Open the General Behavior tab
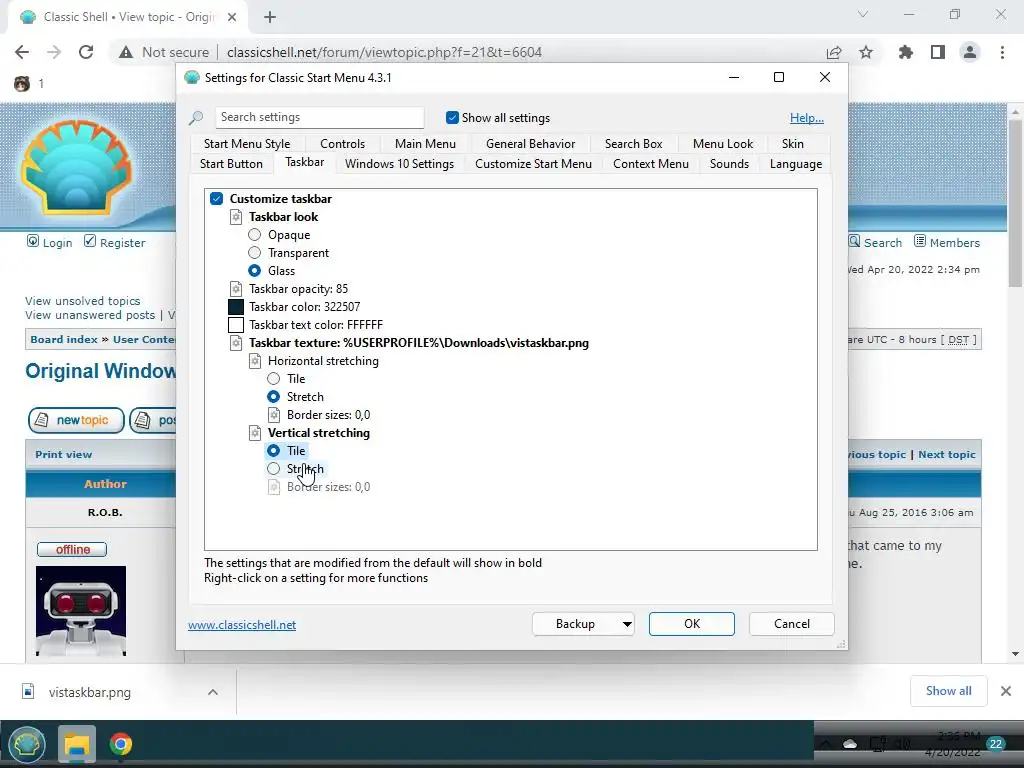 click(530, 144)
